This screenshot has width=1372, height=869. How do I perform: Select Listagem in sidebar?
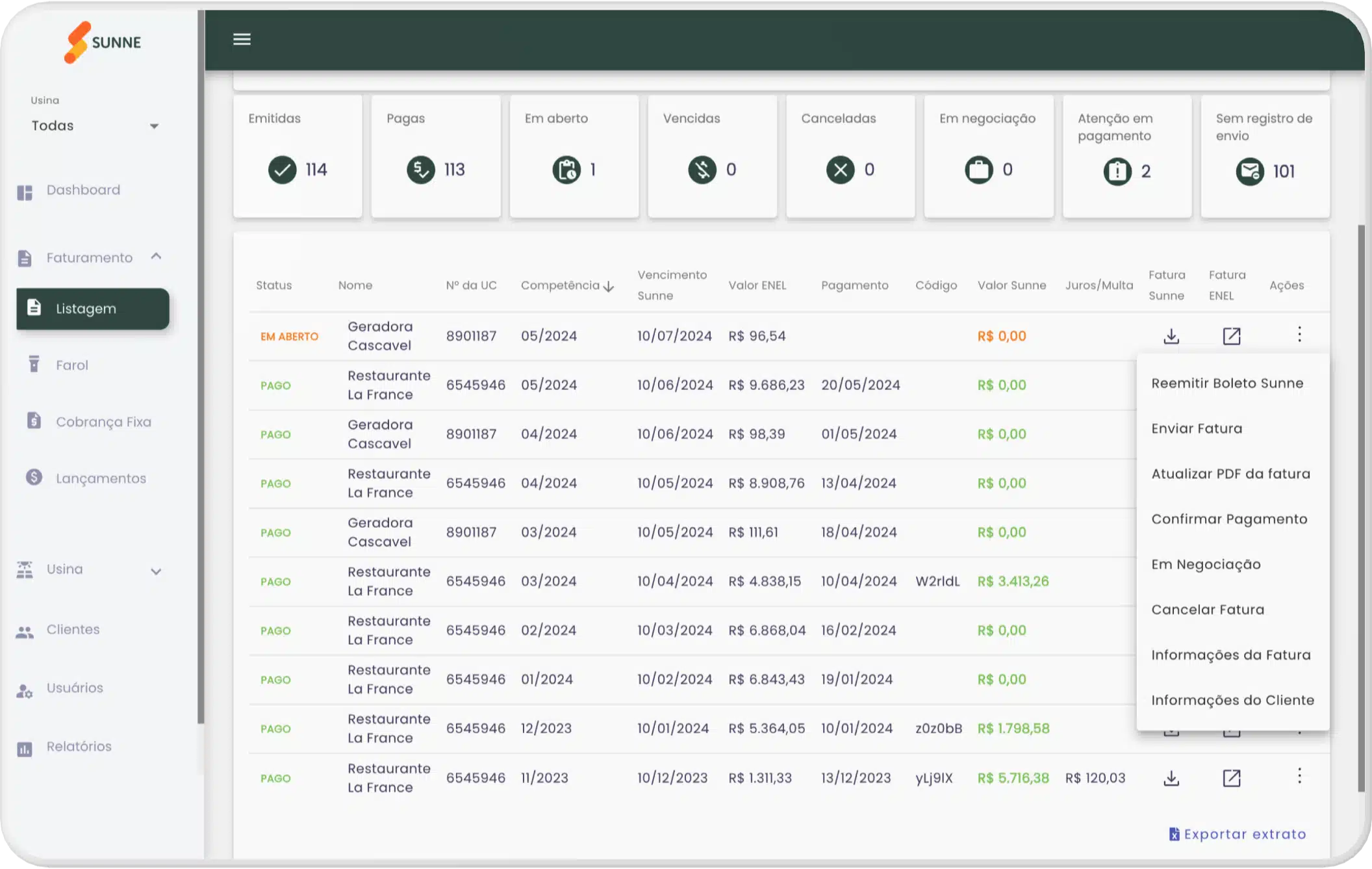(x=93, y=309)
